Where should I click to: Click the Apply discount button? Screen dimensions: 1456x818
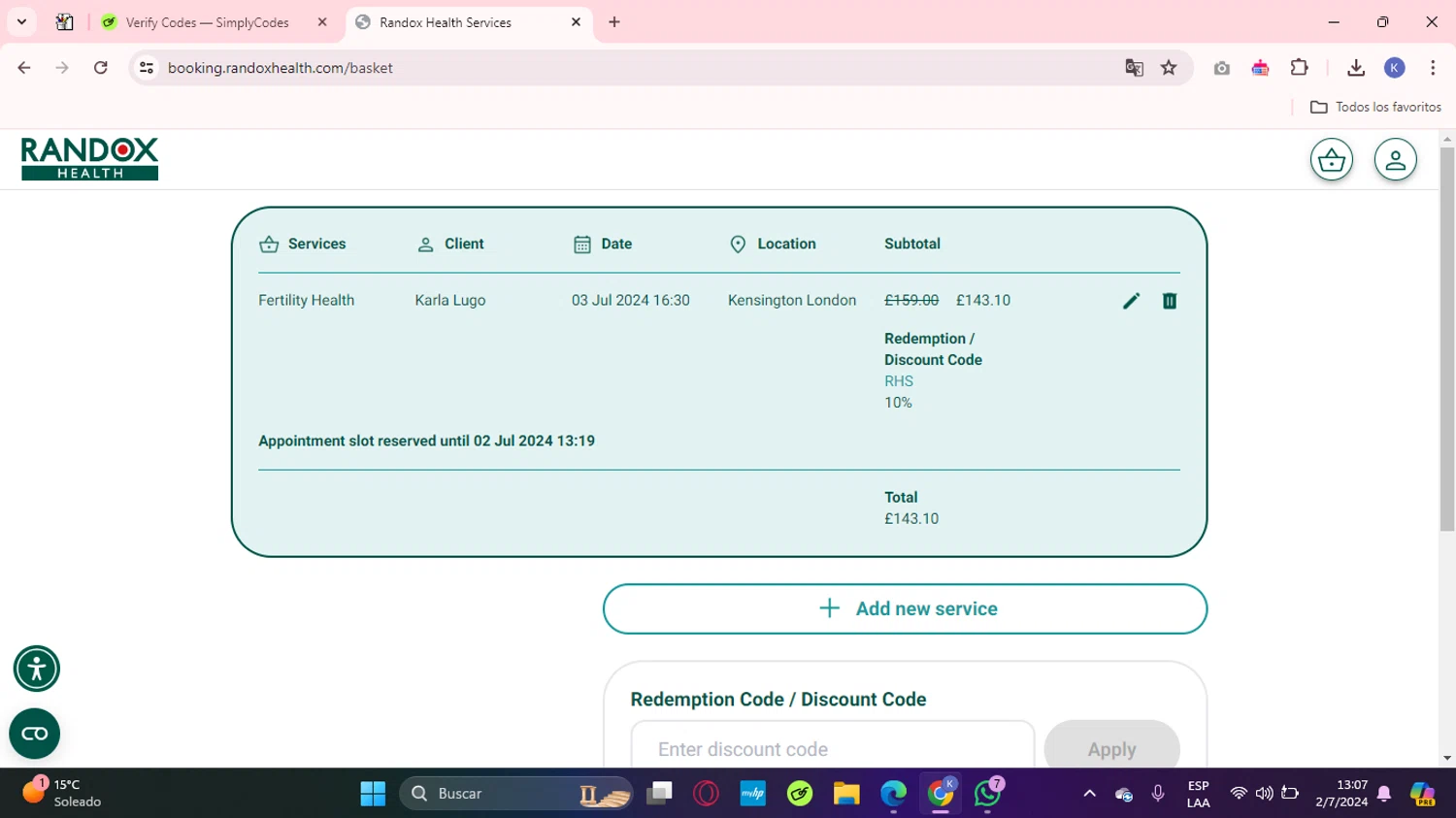pos(1111,749)
